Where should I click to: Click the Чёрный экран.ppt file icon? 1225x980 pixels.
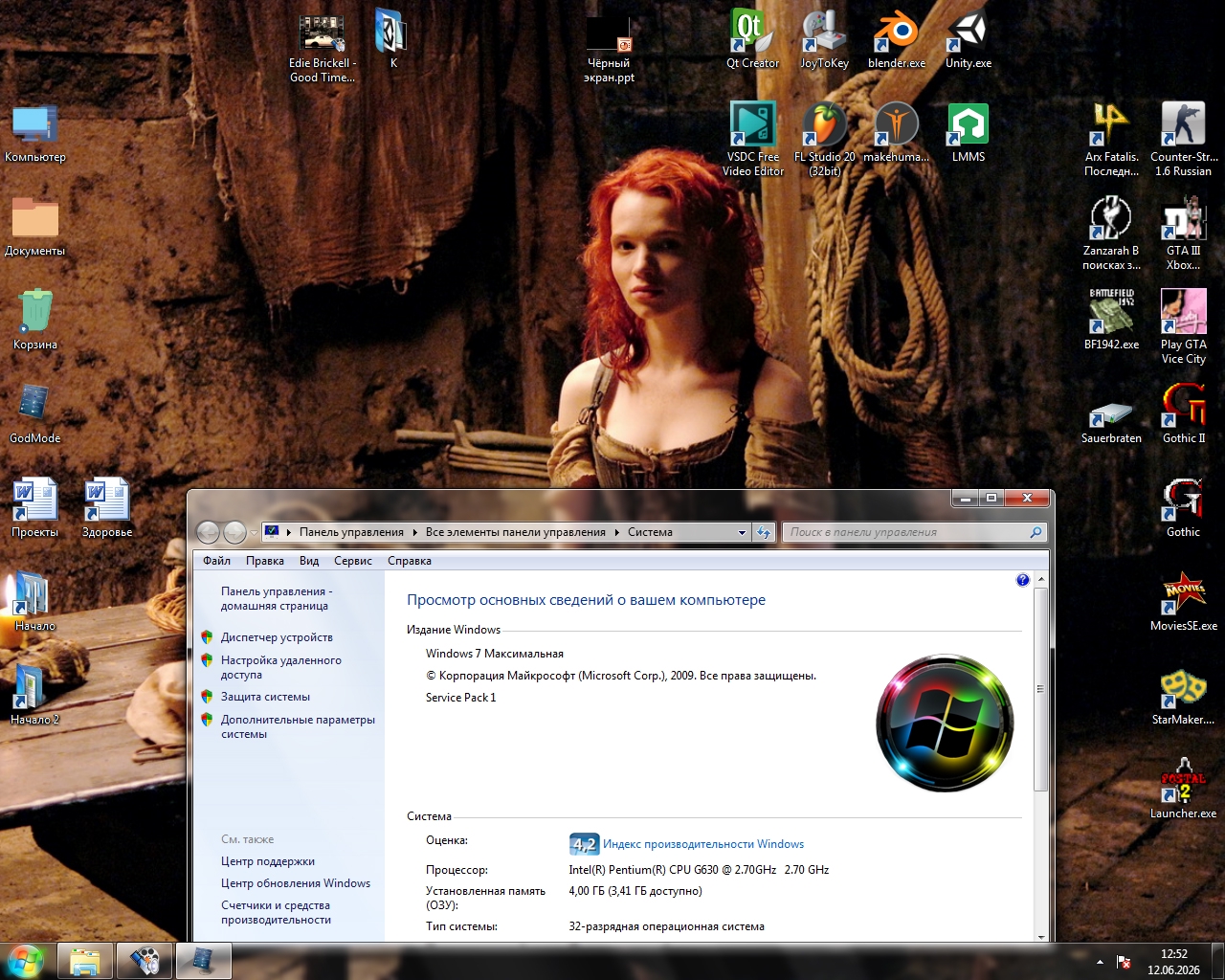tap(610, 46)
